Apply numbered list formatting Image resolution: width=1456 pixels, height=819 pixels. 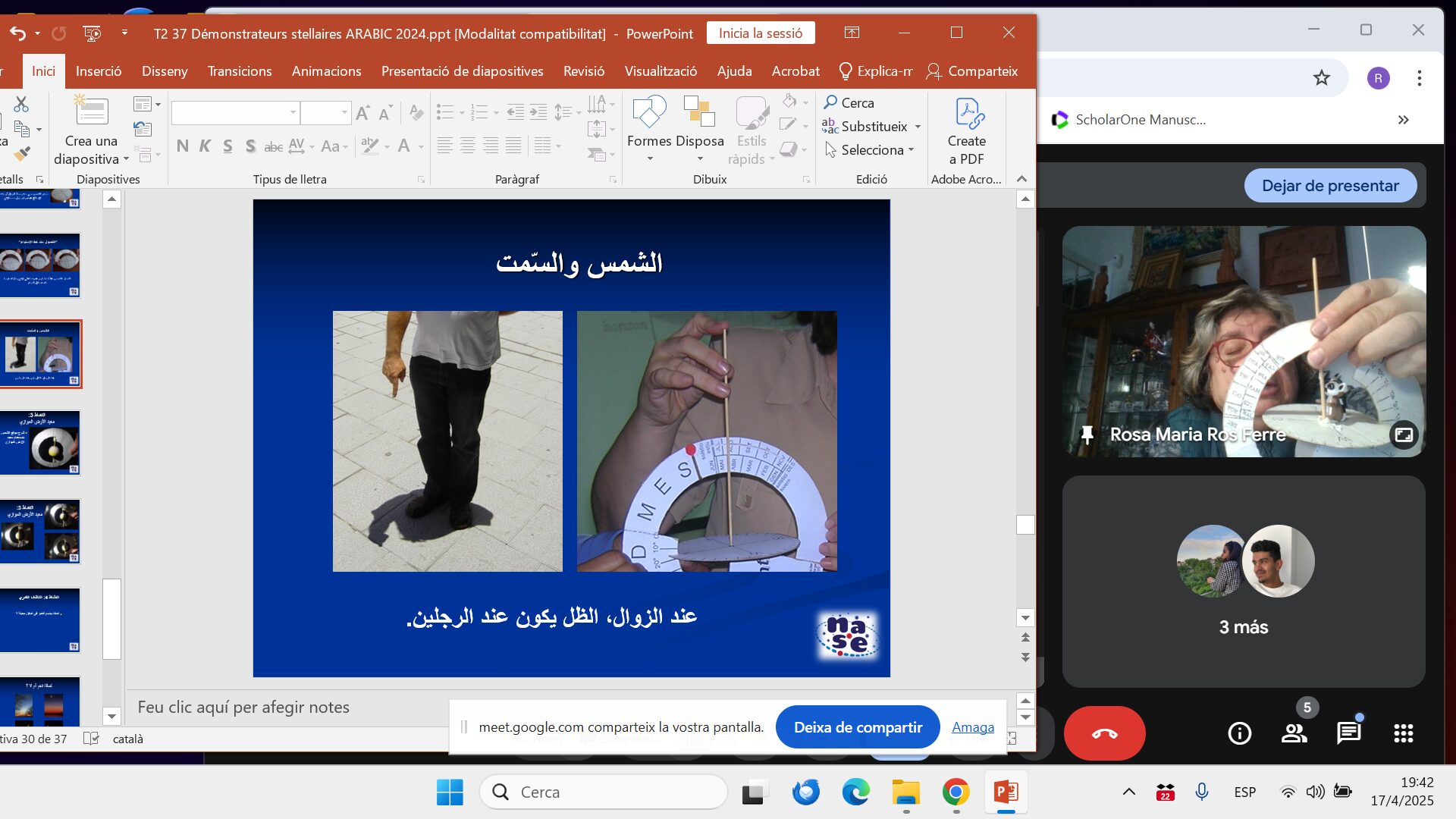tap(479, 113)
